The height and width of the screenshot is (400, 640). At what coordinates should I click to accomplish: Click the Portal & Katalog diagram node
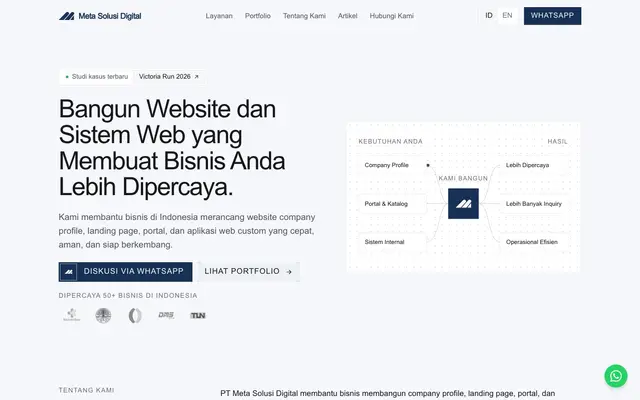(392, 204)
